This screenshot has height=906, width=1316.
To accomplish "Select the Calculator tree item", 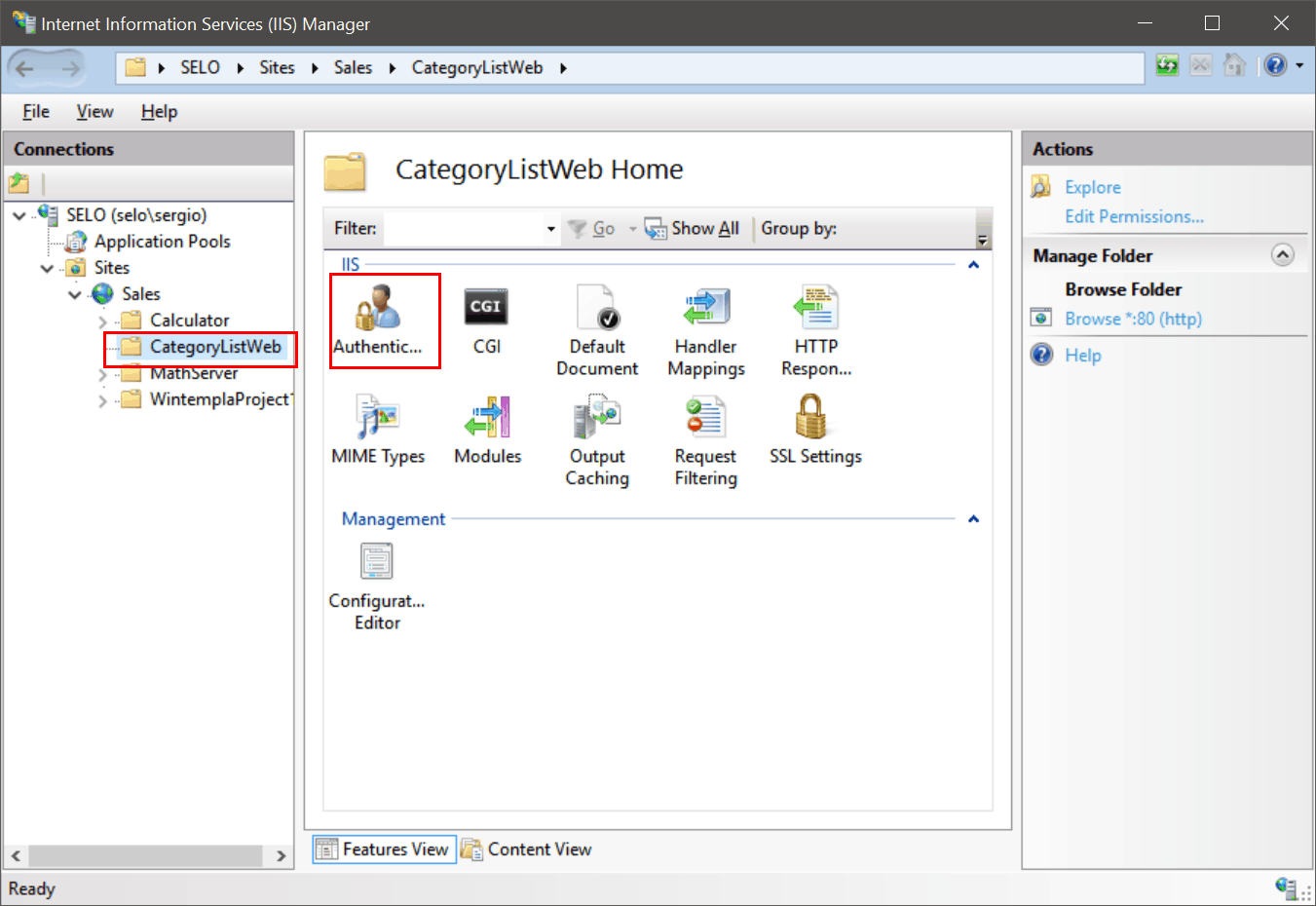I will pyautogui.click(x=190, y=321).
